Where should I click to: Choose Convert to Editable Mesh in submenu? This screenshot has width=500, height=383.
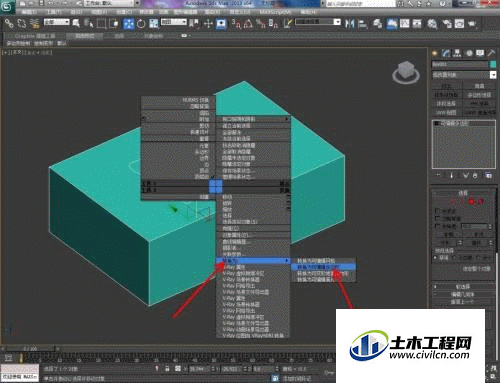pyautogui.click(x=323, y=261)
